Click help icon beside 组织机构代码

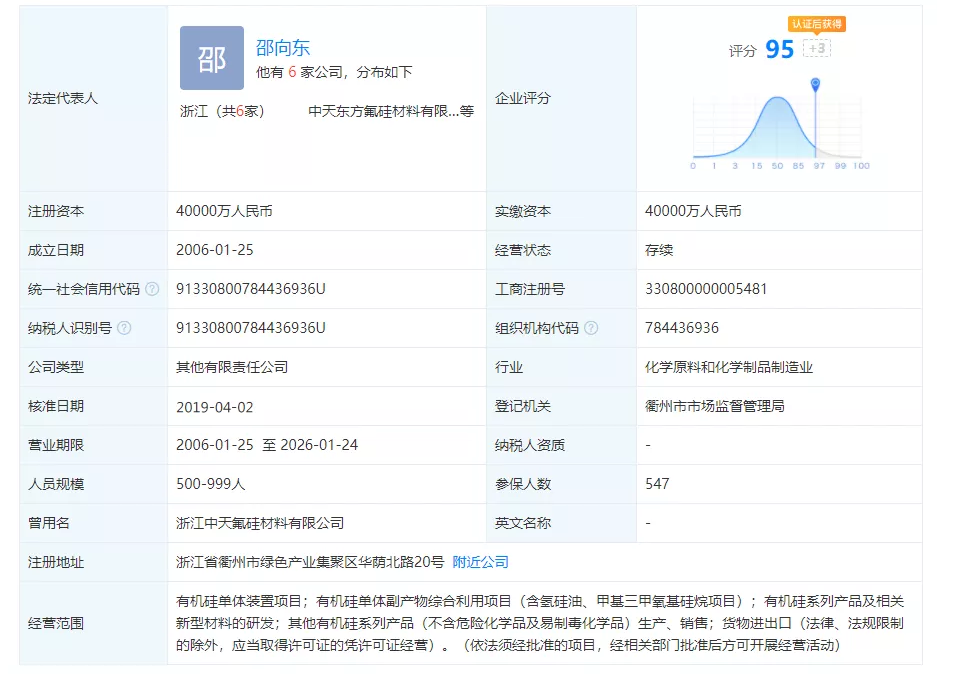pyautogui.click(x=591, y=328)
